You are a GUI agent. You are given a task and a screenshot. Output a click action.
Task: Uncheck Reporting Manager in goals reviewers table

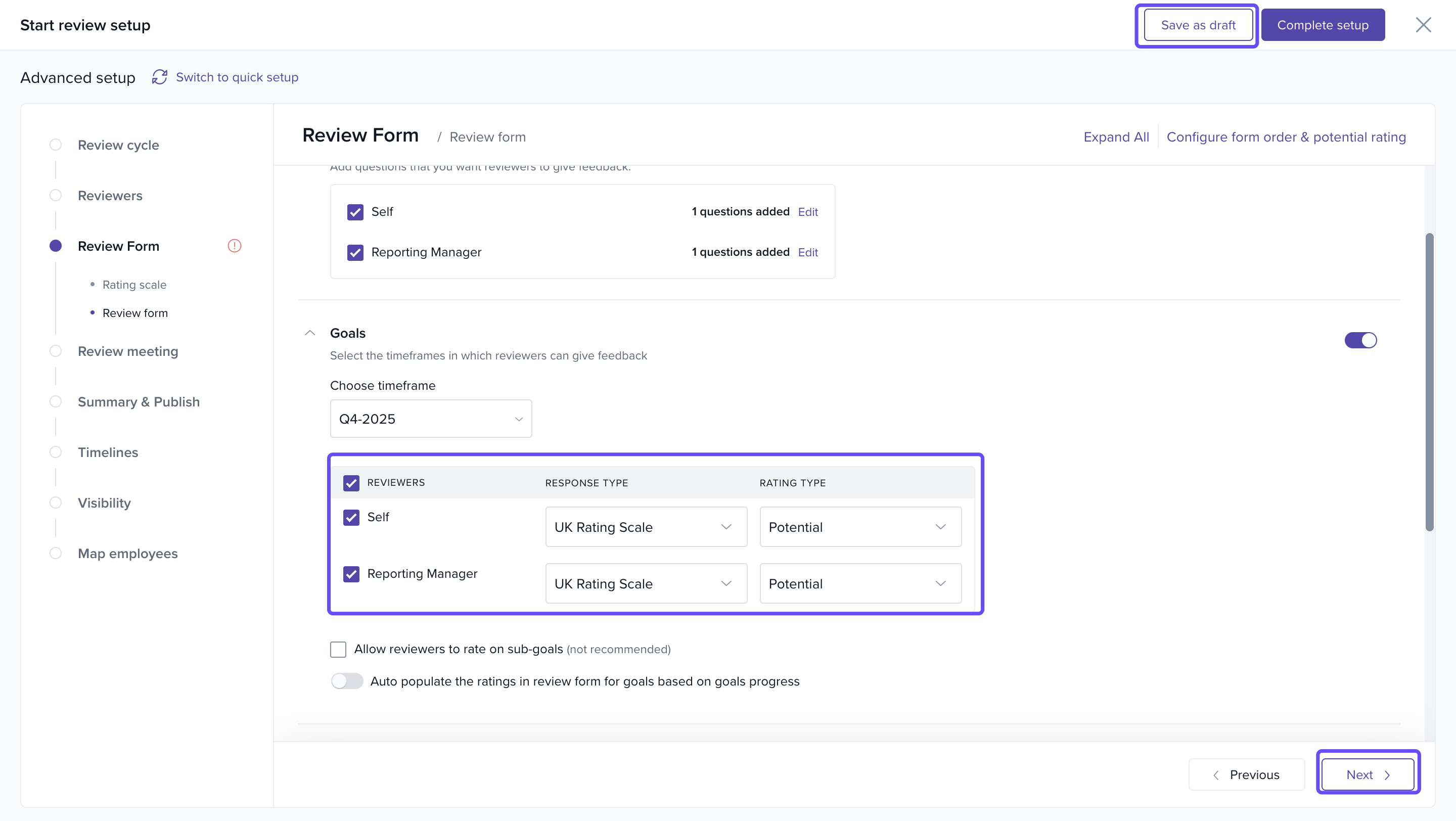(351, 574)
